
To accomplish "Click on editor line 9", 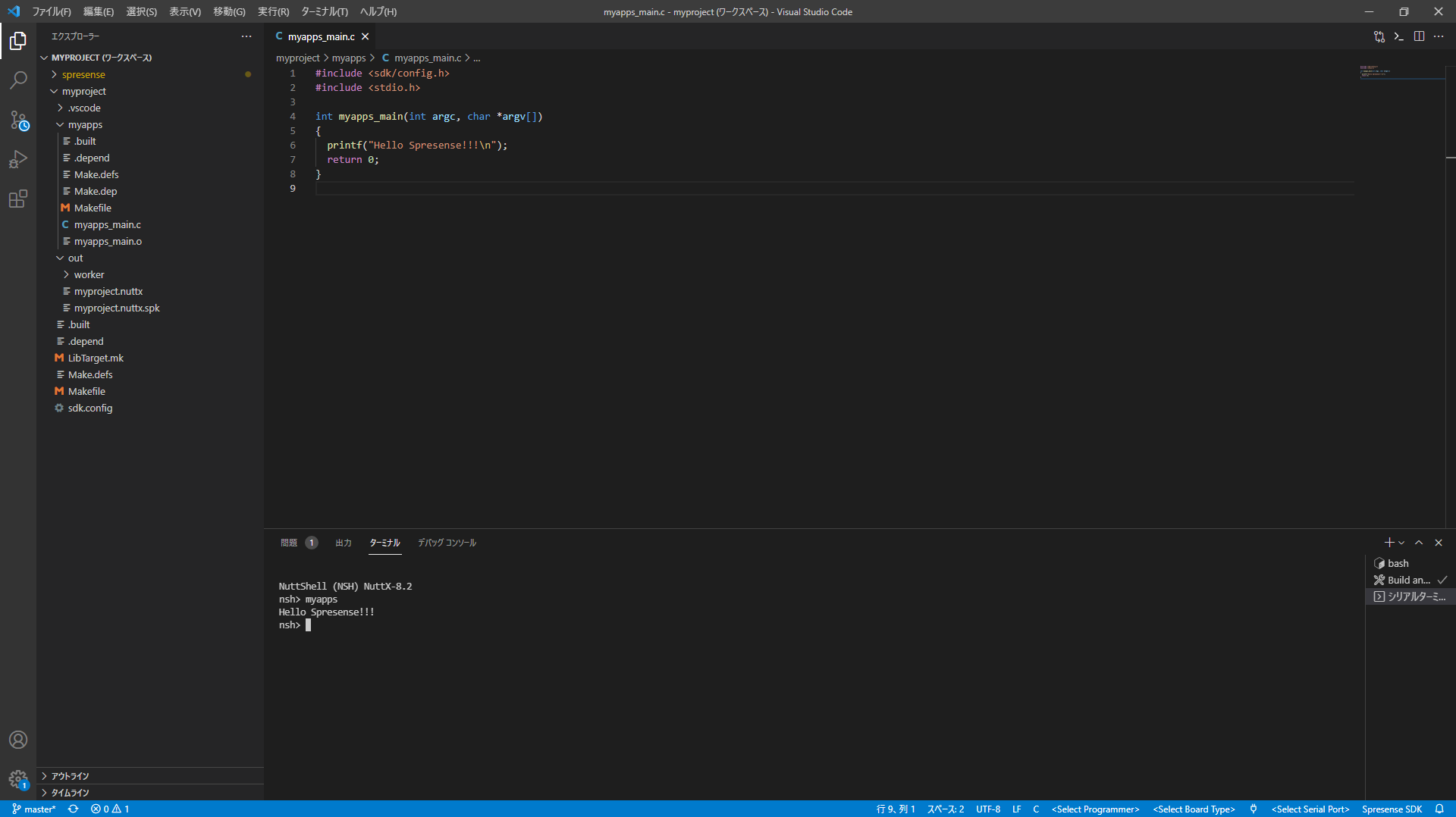I will pyautogui.click(x=834, y=188).
